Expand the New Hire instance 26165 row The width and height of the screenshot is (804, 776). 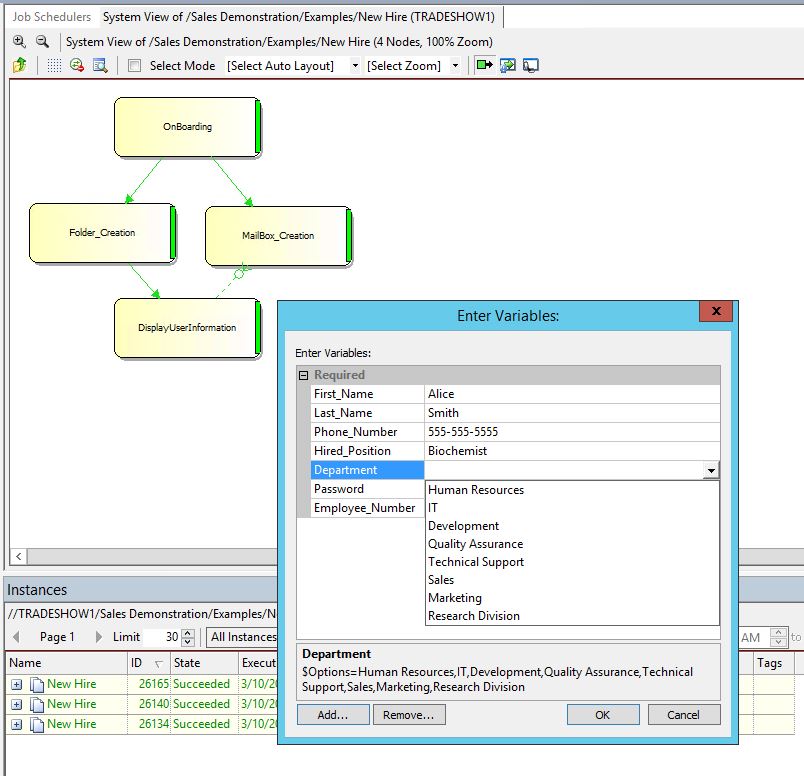17,684
